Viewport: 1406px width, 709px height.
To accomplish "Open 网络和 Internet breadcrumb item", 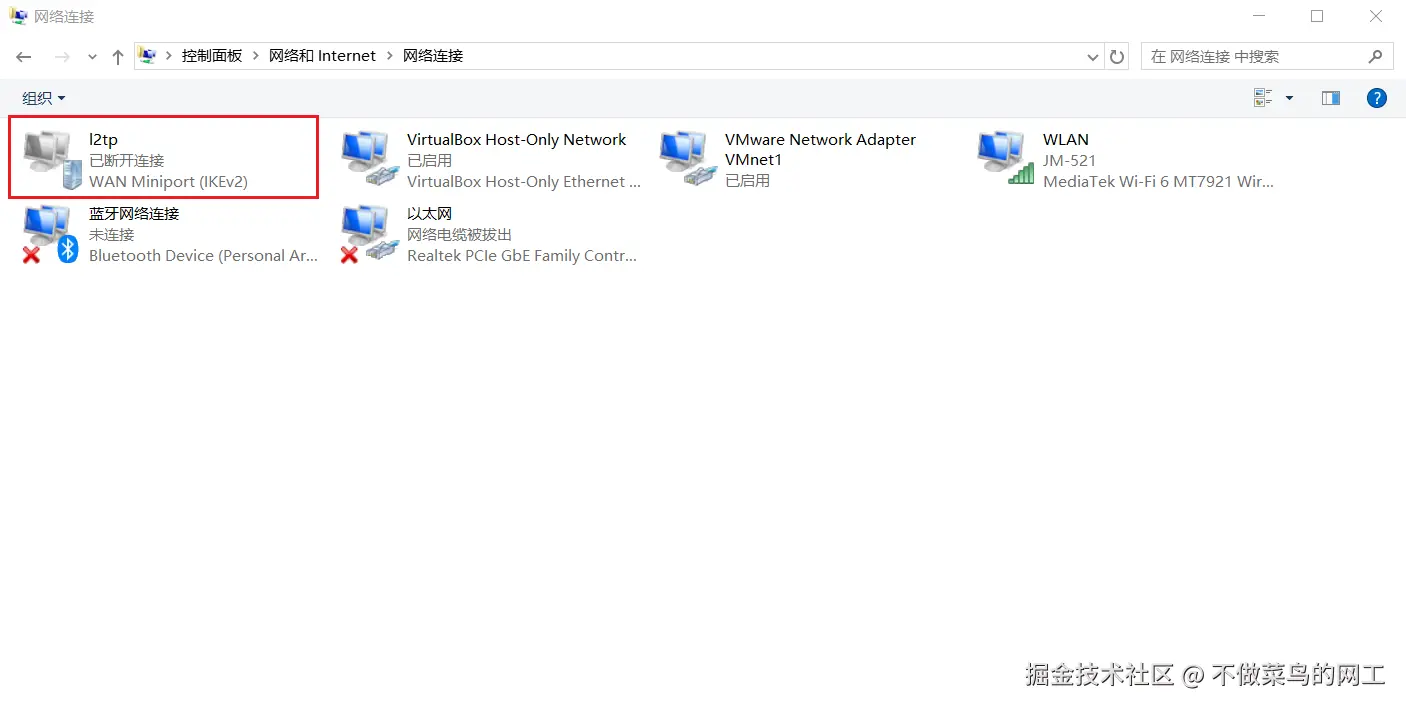I will 322,56.
